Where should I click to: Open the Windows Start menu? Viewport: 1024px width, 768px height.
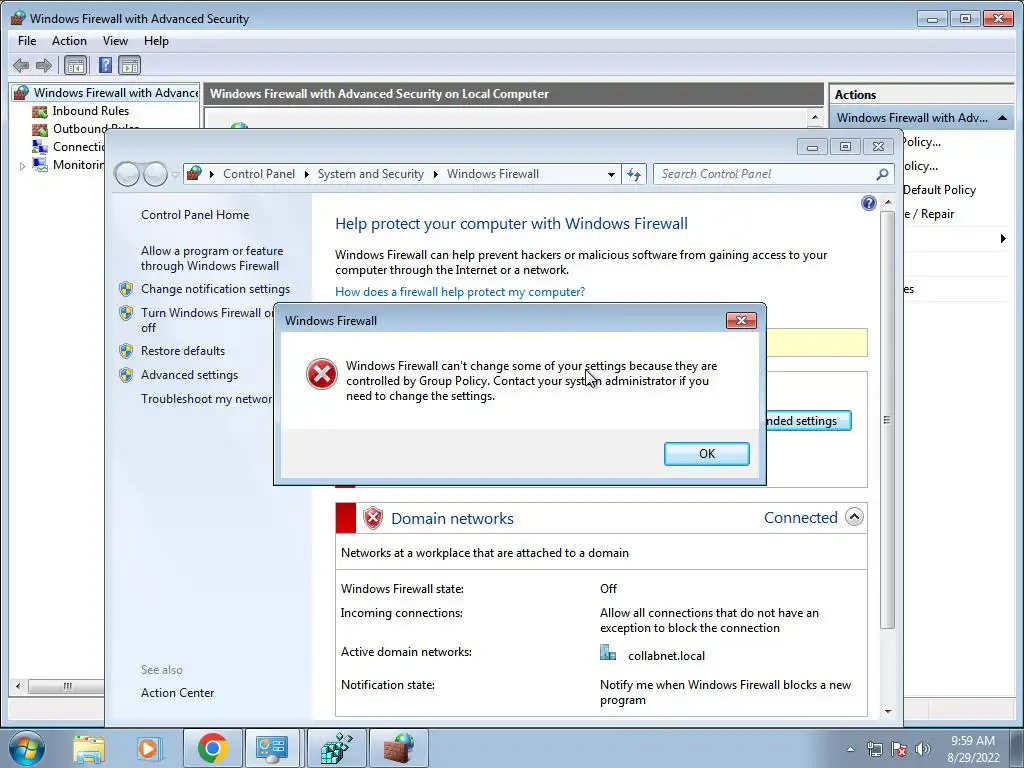[26, 748]
